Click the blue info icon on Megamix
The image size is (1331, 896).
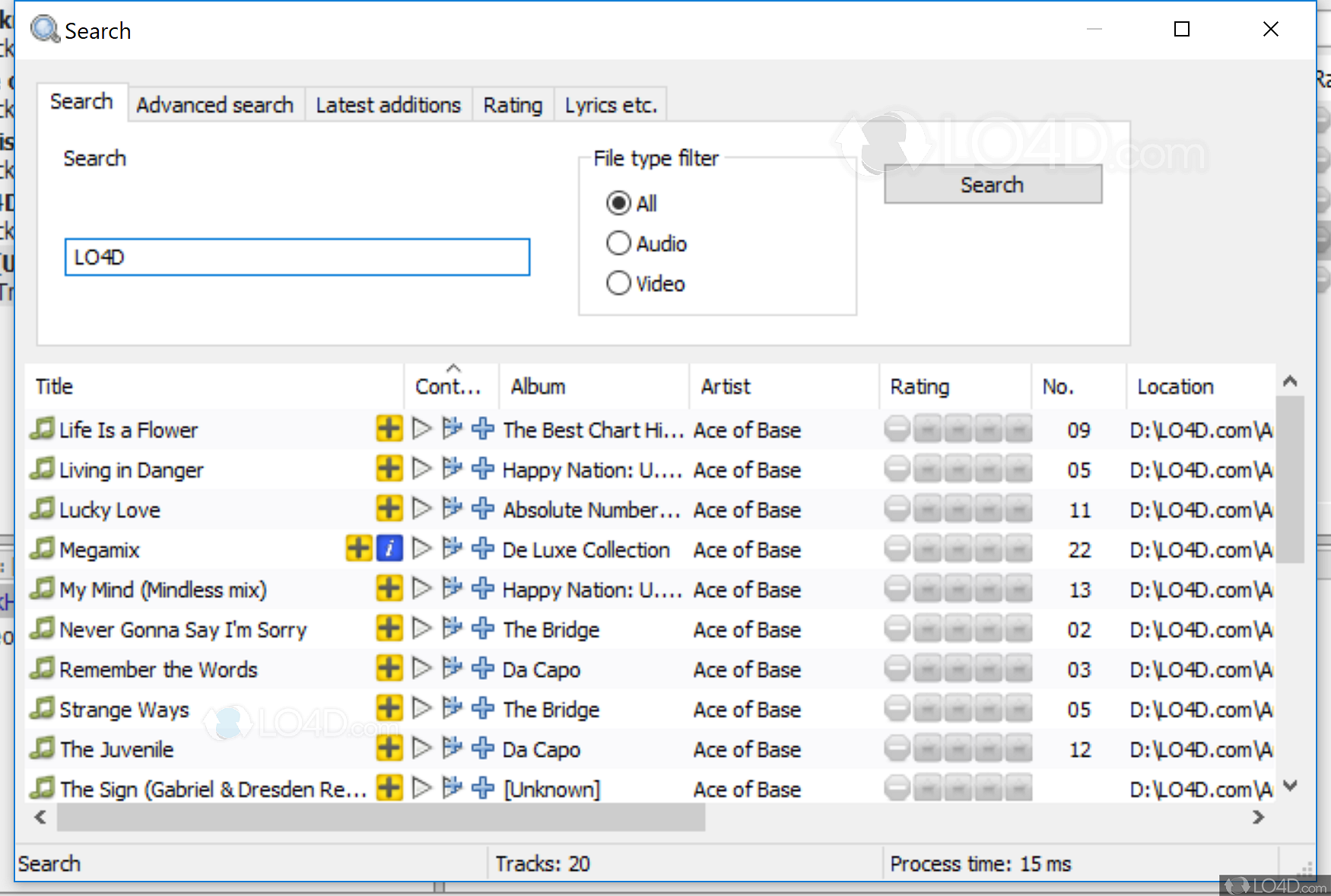389,548
